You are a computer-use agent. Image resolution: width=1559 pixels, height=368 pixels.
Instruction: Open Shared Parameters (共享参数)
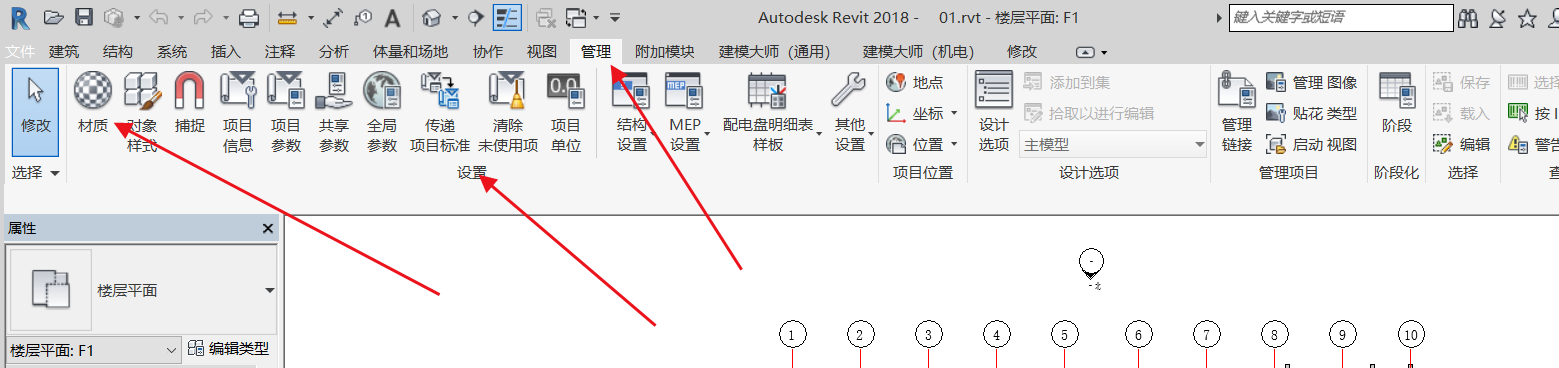[333, 112]
